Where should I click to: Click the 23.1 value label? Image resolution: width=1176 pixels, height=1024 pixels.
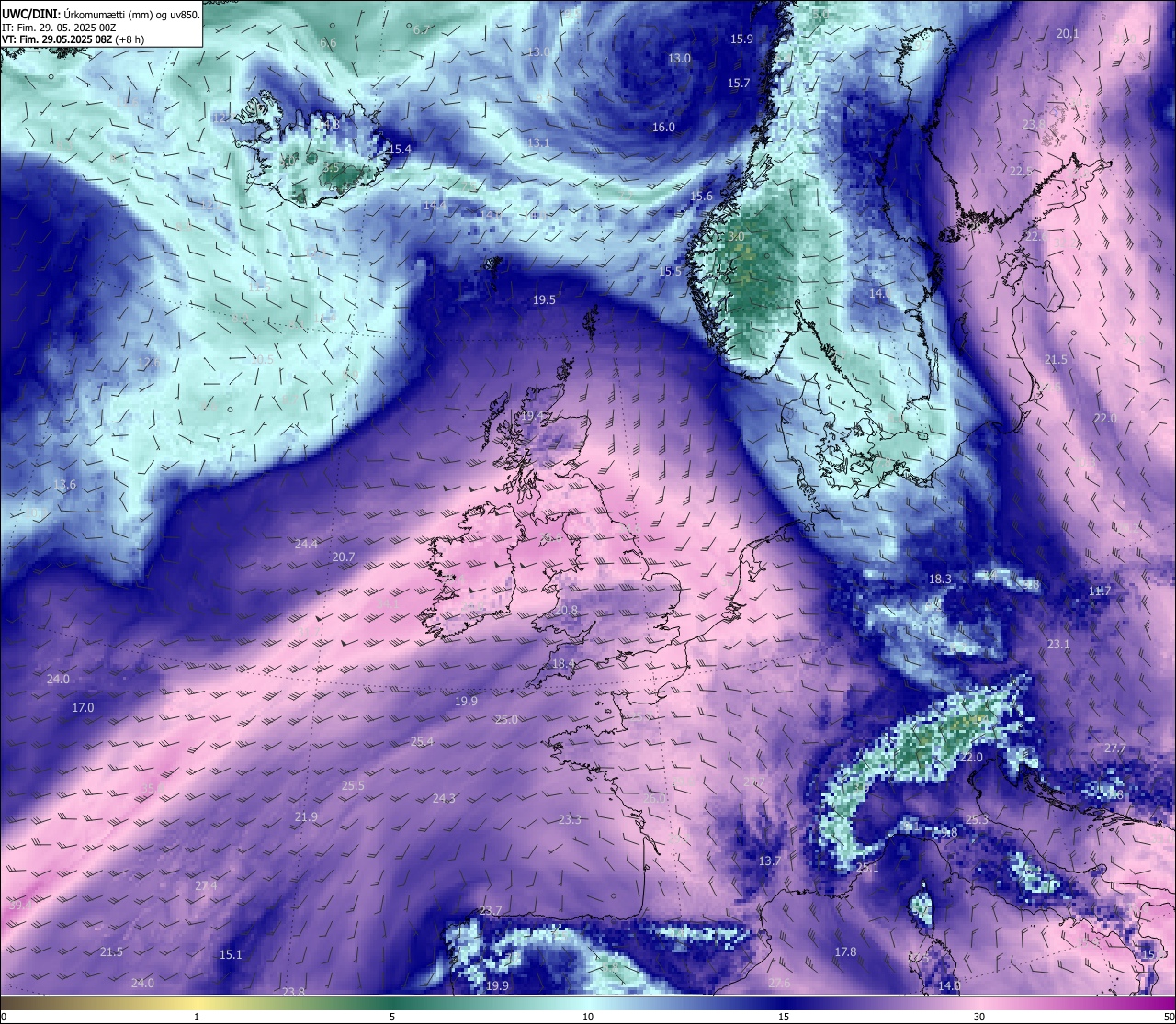point(1058,644)
